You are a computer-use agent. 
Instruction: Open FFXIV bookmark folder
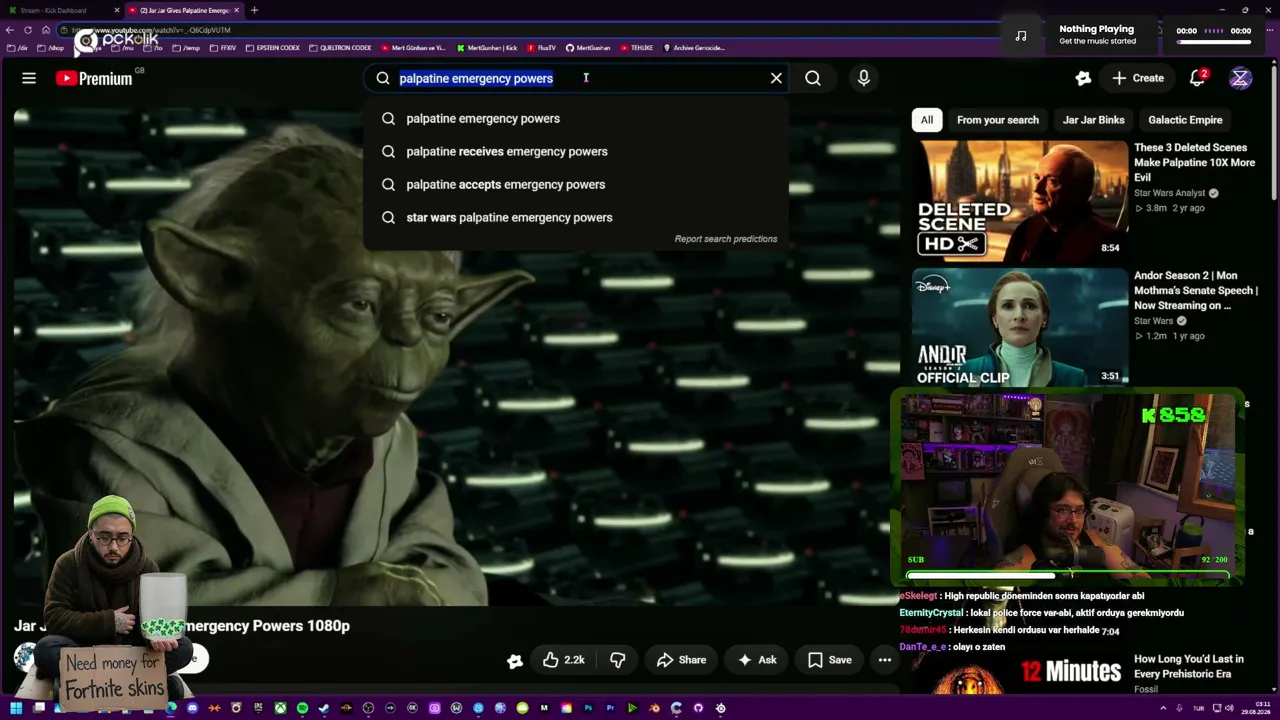click(x=223, y=47)
